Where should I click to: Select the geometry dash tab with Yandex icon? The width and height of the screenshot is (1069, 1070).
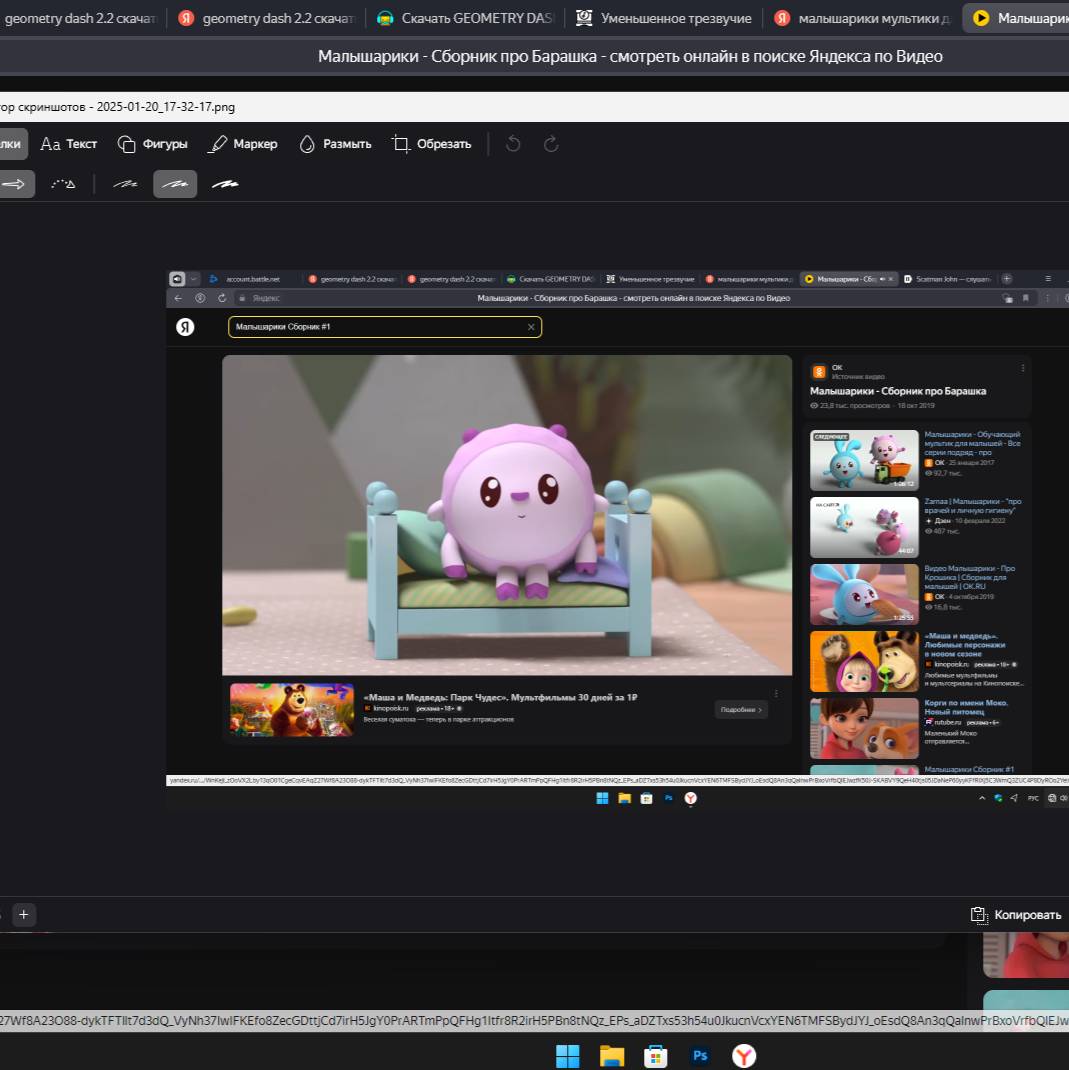point(266,18)
